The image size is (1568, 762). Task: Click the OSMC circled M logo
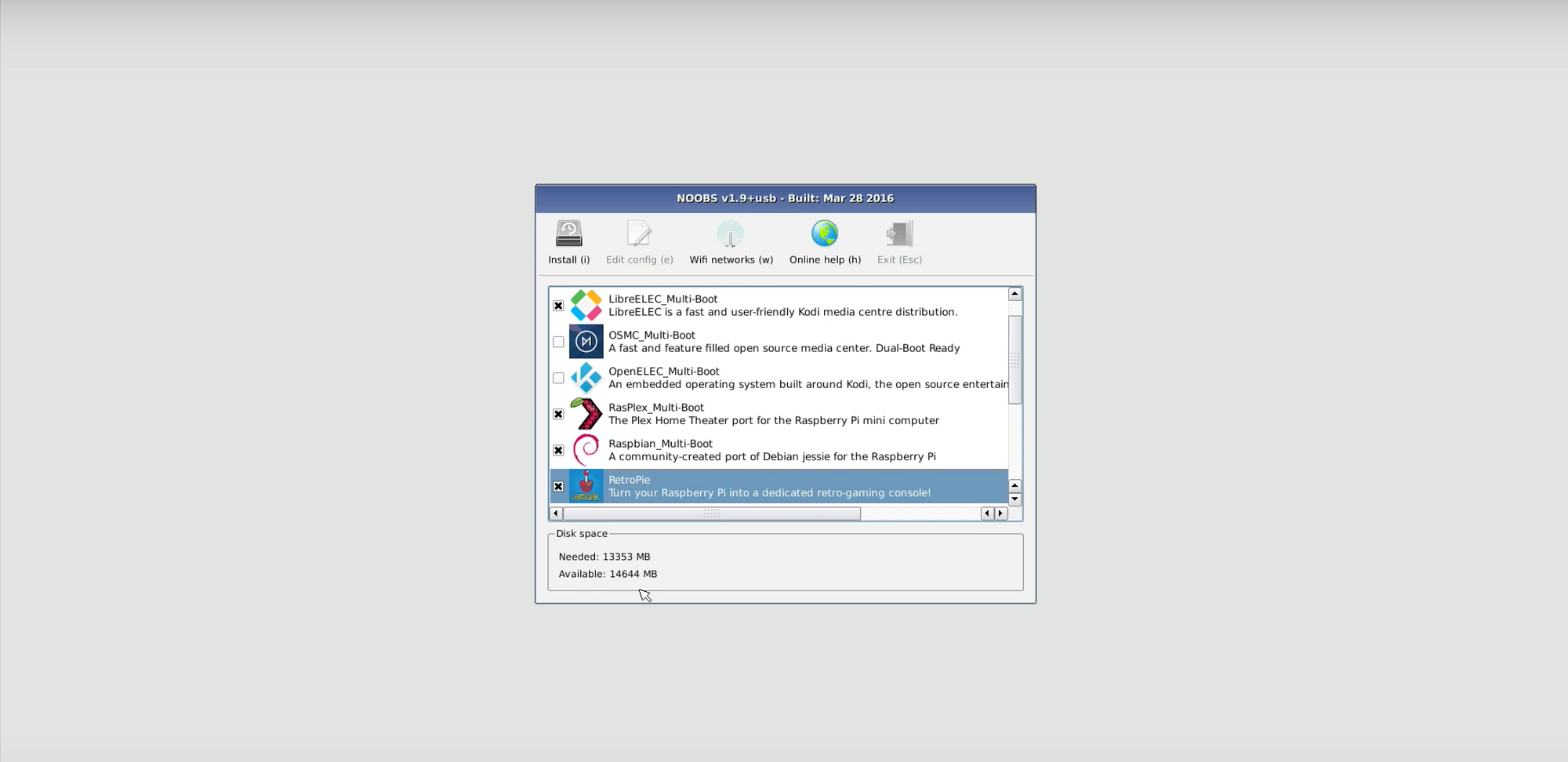[x=586, y=342]
